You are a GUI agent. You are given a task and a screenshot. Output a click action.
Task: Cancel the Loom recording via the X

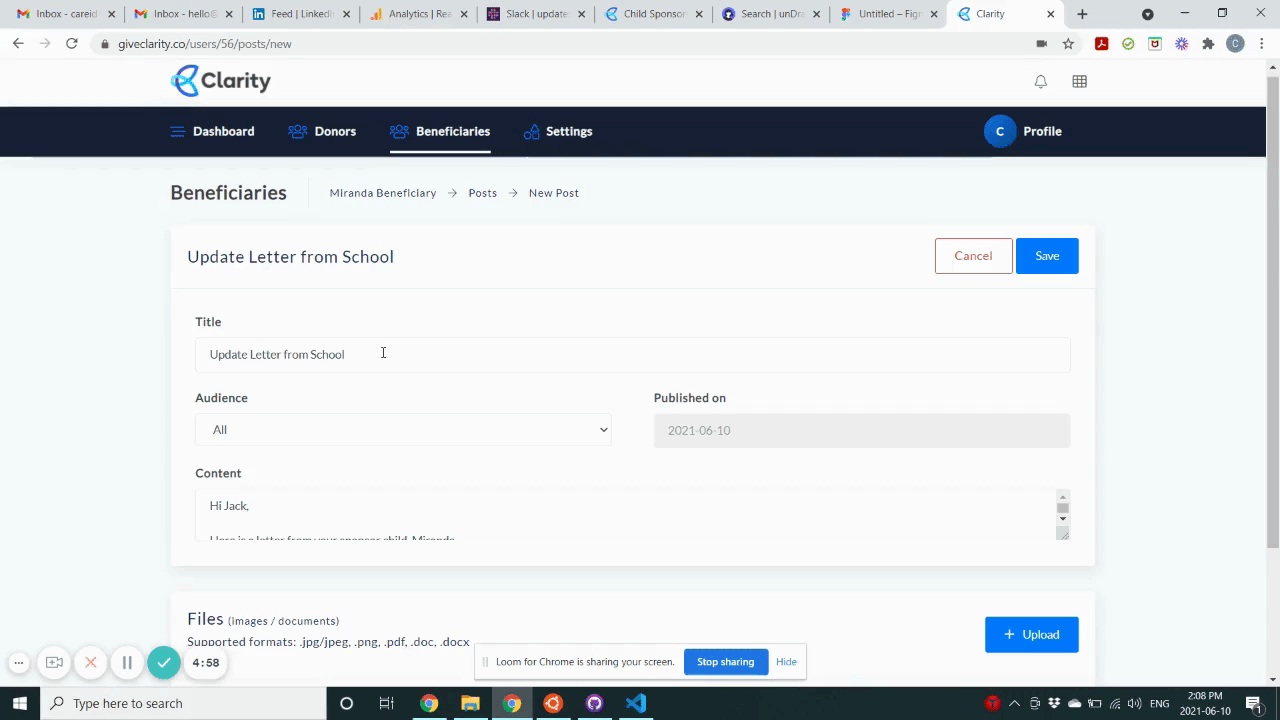[x=90, y=662]
